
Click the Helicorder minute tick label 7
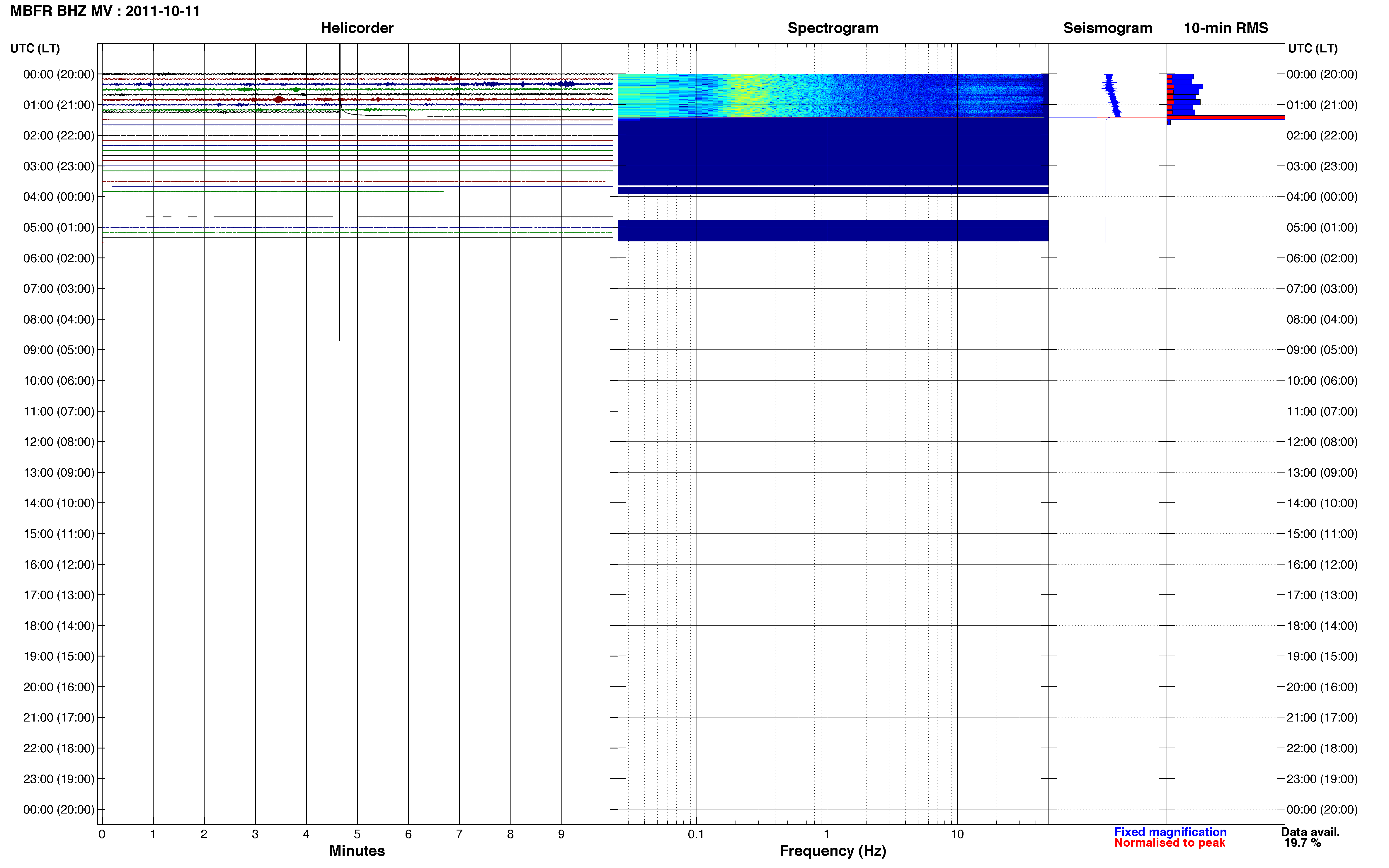pos(459,834)
